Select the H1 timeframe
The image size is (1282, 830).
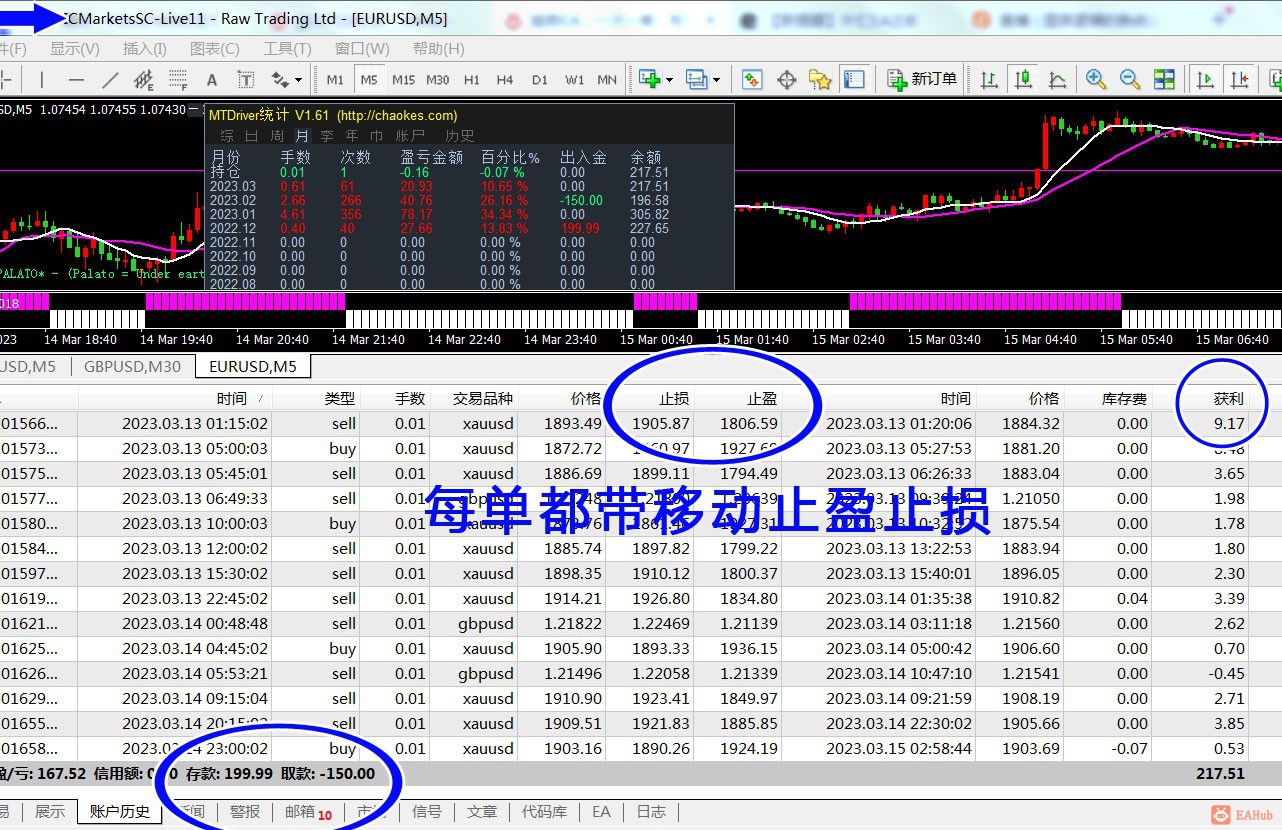coord(472,80)
